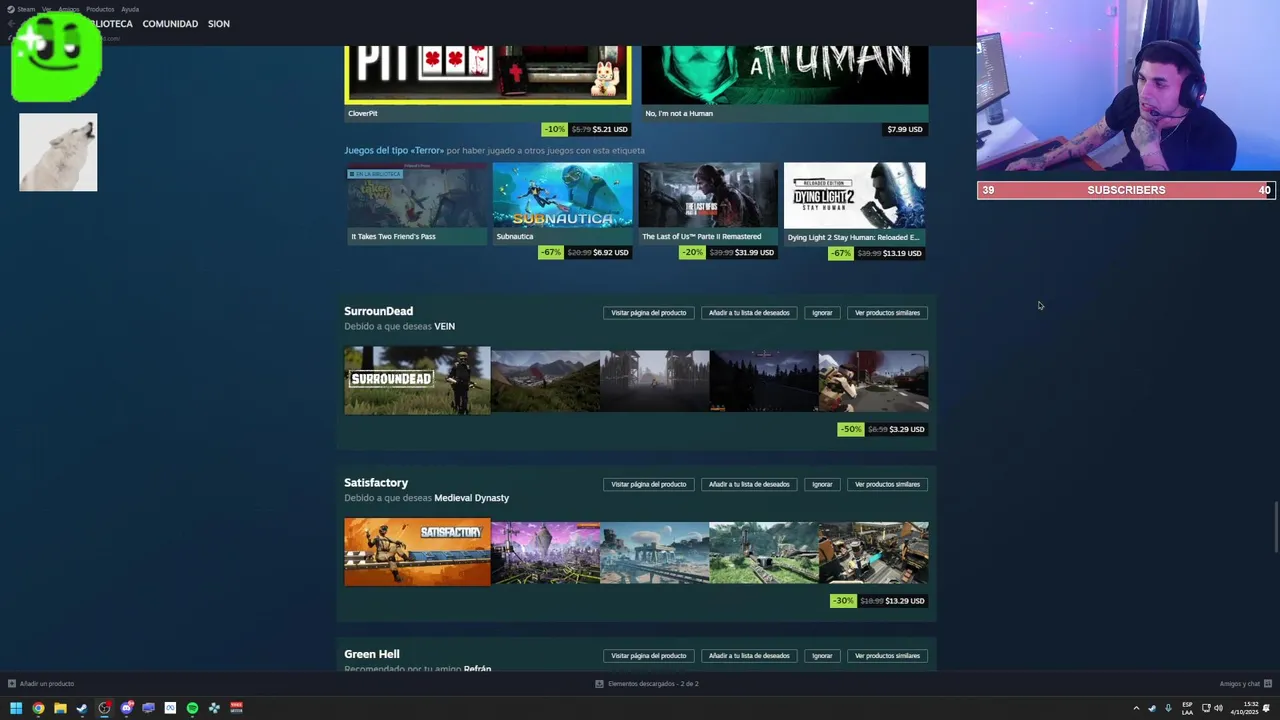Open the Satisfactory title link
This screenshot has height=720, width=1280.
pyautogui.click(x=376, y=483)
